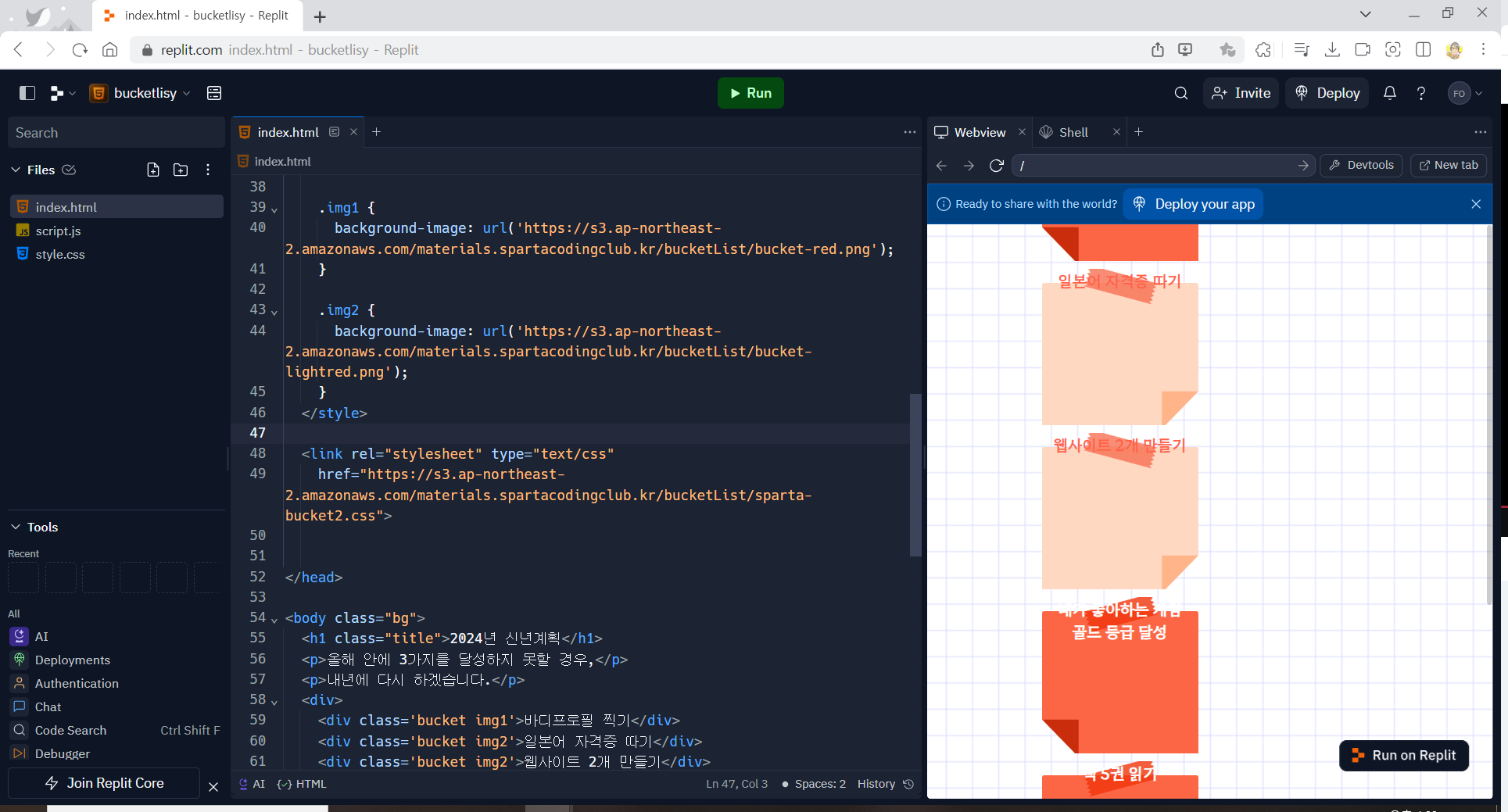Create a new file icon
The image size is (1508, 812).
click(x=153, y=170)
